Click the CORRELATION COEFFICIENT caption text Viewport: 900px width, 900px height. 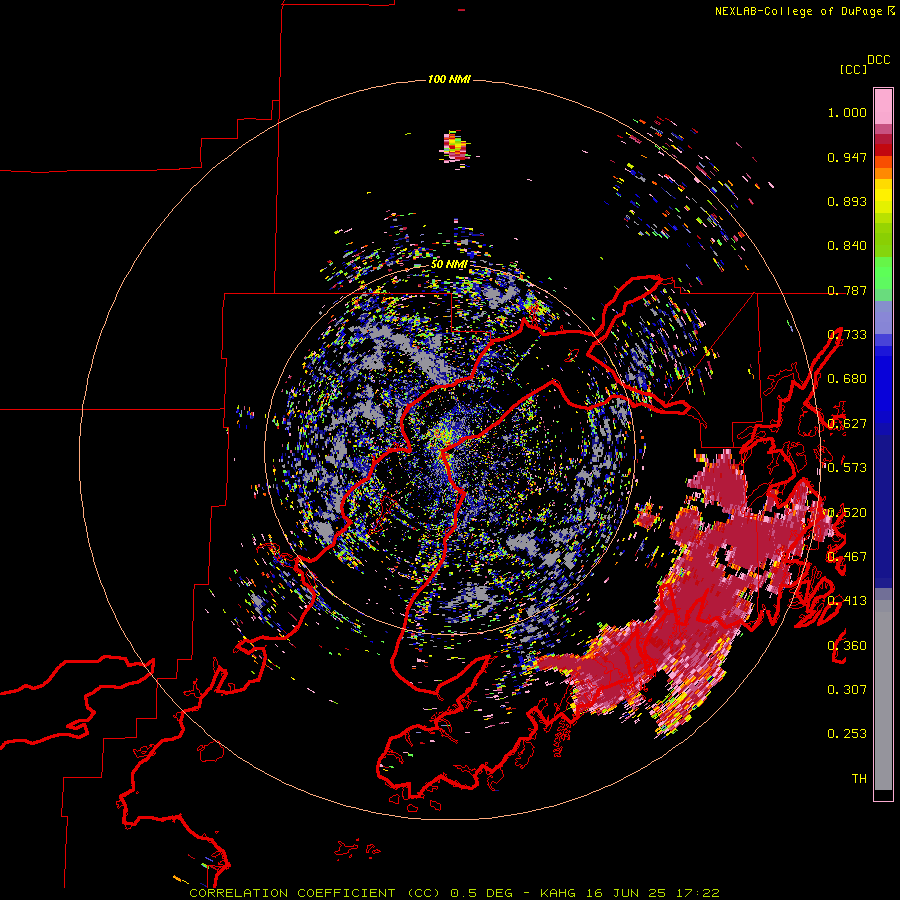(x=292, y=893)
